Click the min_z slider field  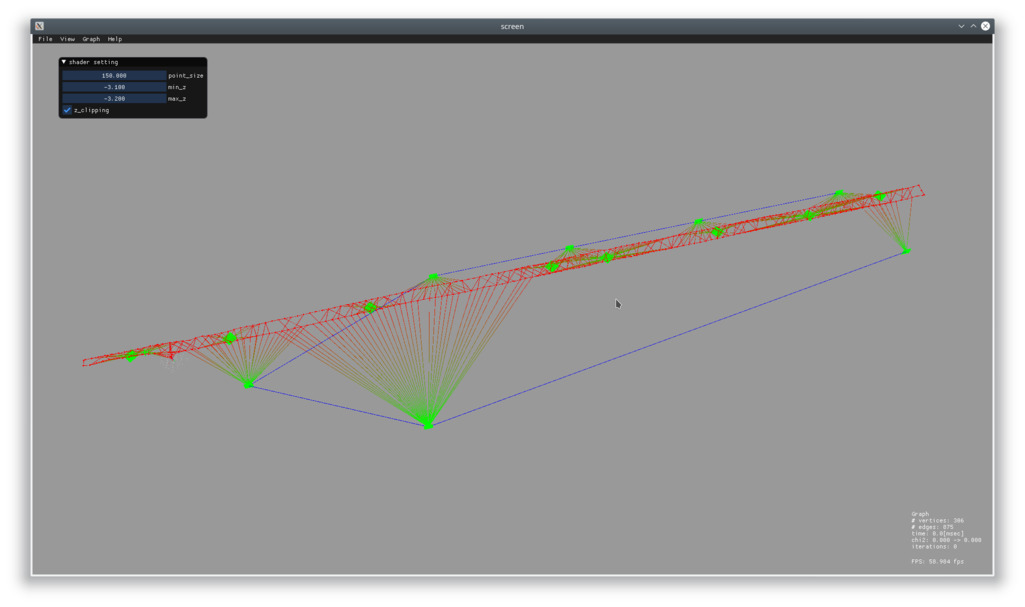click(x=114, y=87)
